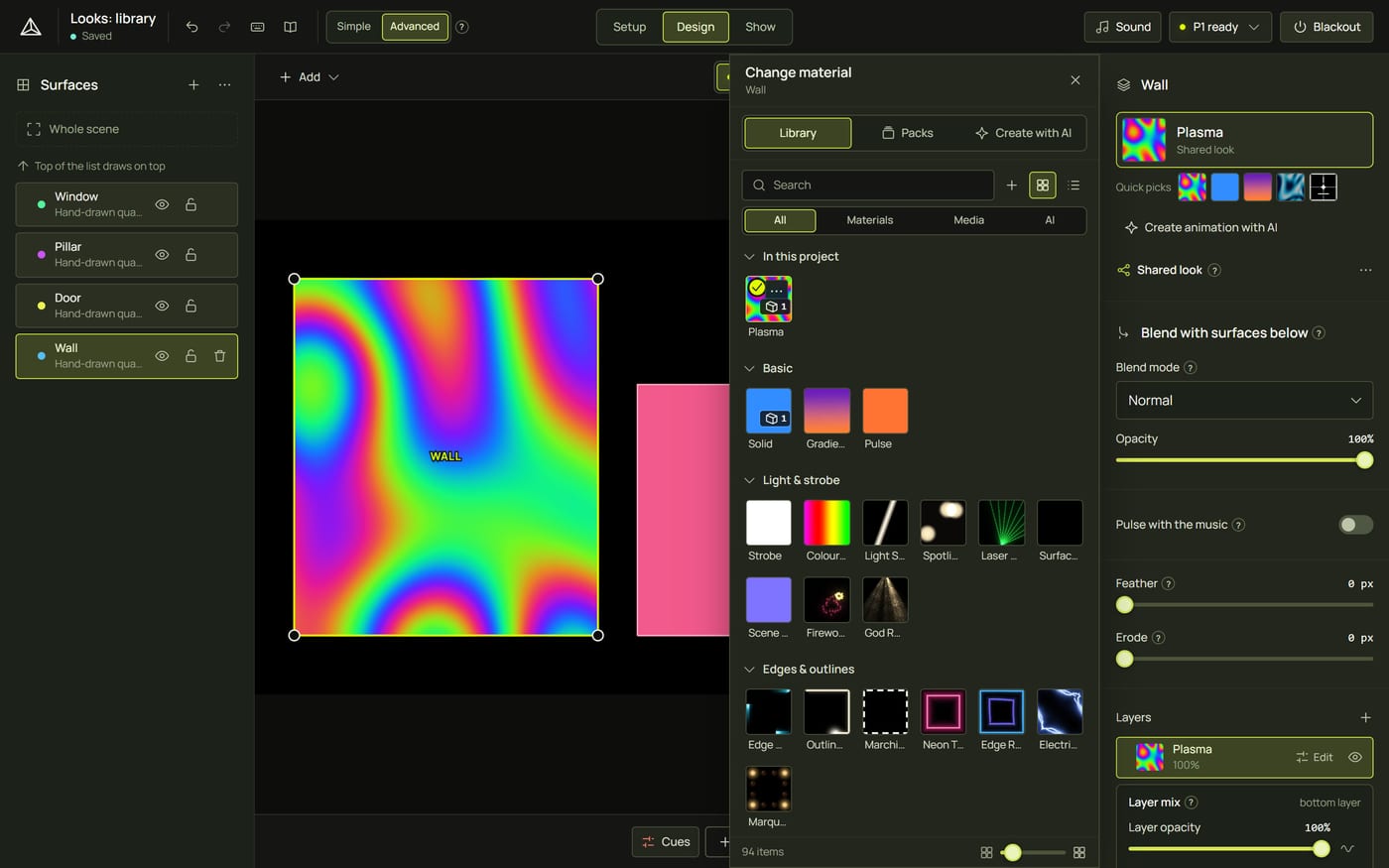The height and width of the screenshot is (868, 1389).
Task: Lock the Pillar surface
Action: (190, 255)
